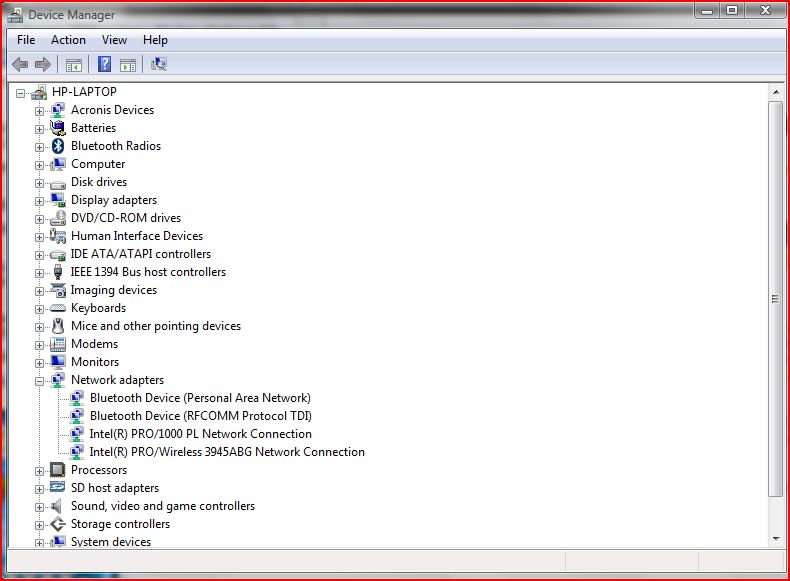This screenshot has height=581, width=790.
Task: Expand the Display adapters node
Action: [39, 201]
